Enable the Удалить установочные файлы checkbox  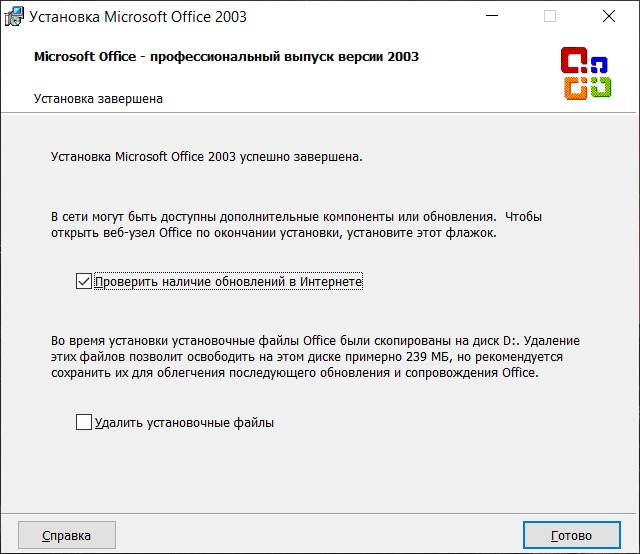pos(84,422)
